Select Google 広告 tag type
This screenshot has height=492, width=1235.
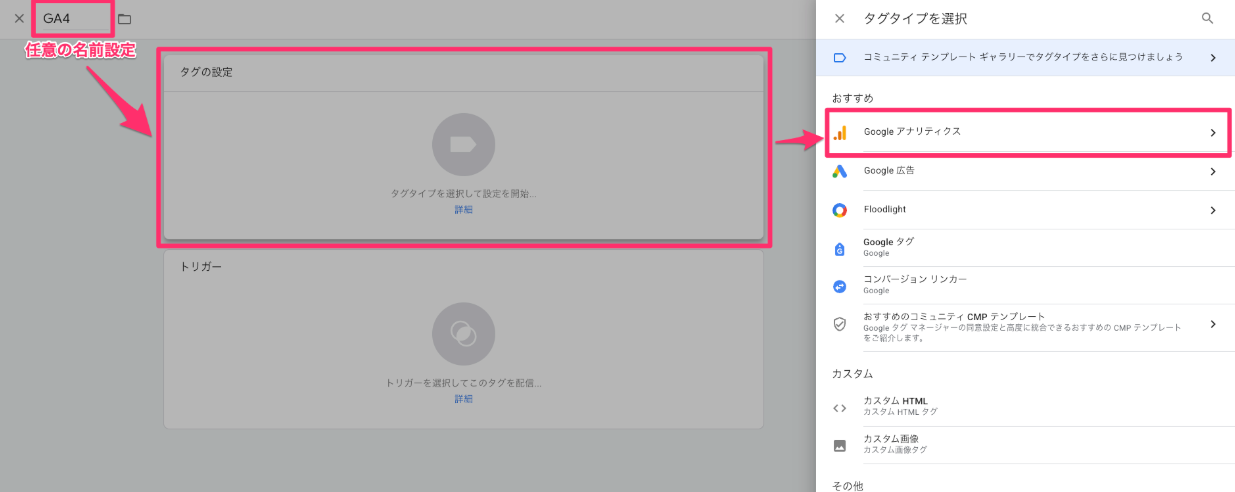tap(1025, 171)
